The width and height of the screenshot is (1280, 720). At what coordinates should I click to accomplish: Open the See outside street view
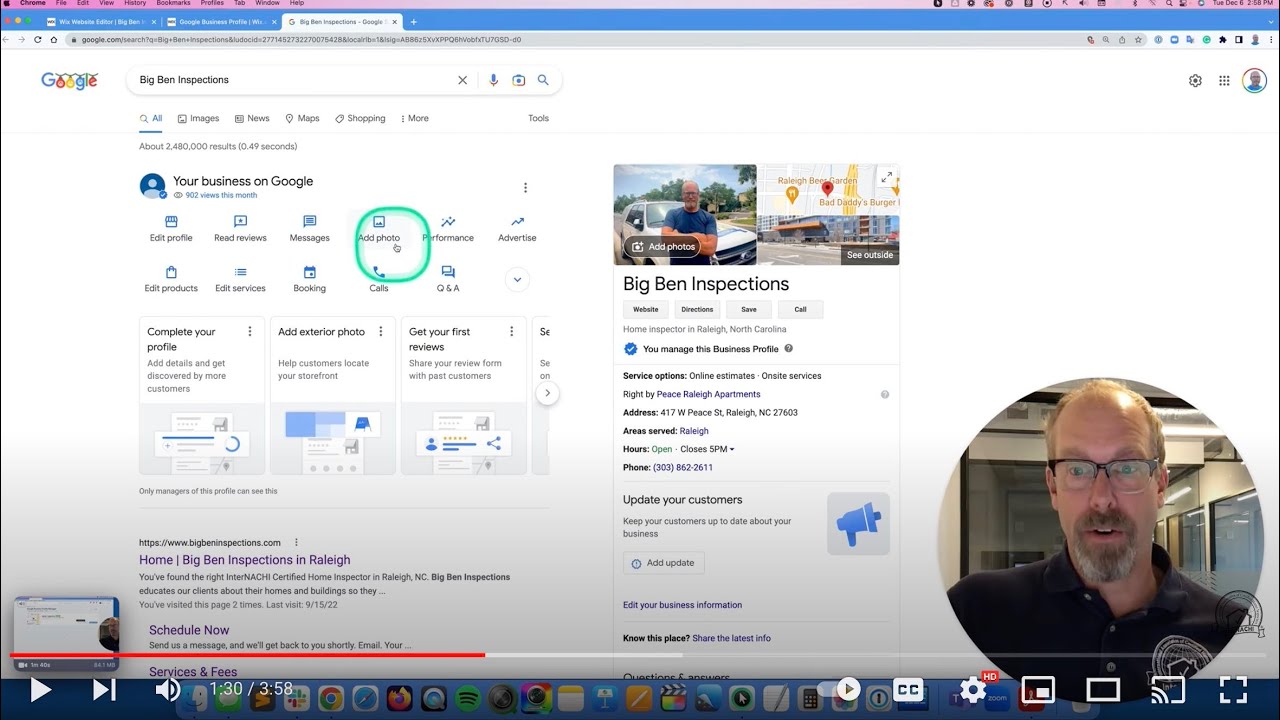point(869,255)
